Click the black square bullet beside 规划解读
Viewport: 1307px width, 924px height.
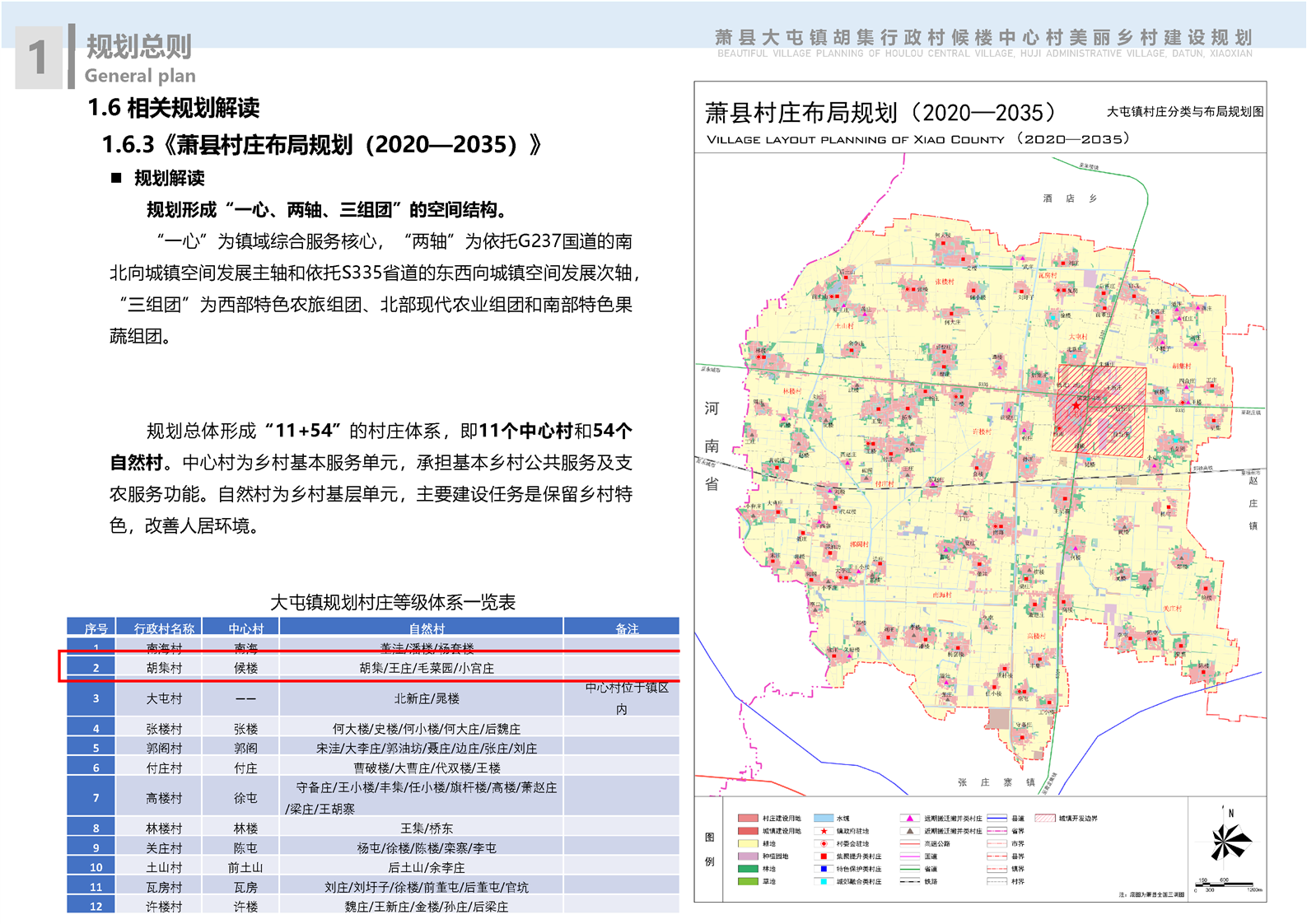[x=116, y=178]
